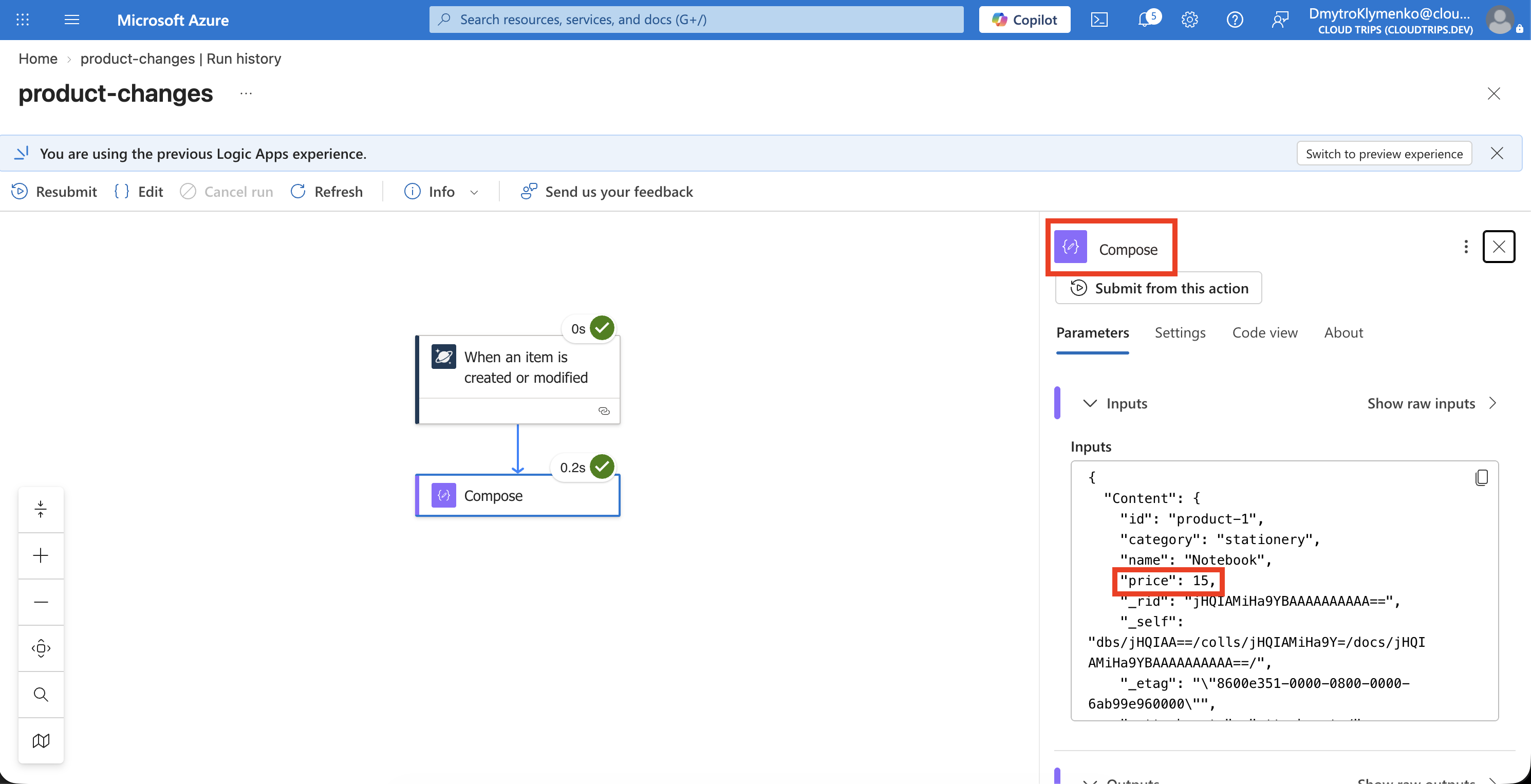
Task: Click the user account avatar
Action: tap(1500, 20)
